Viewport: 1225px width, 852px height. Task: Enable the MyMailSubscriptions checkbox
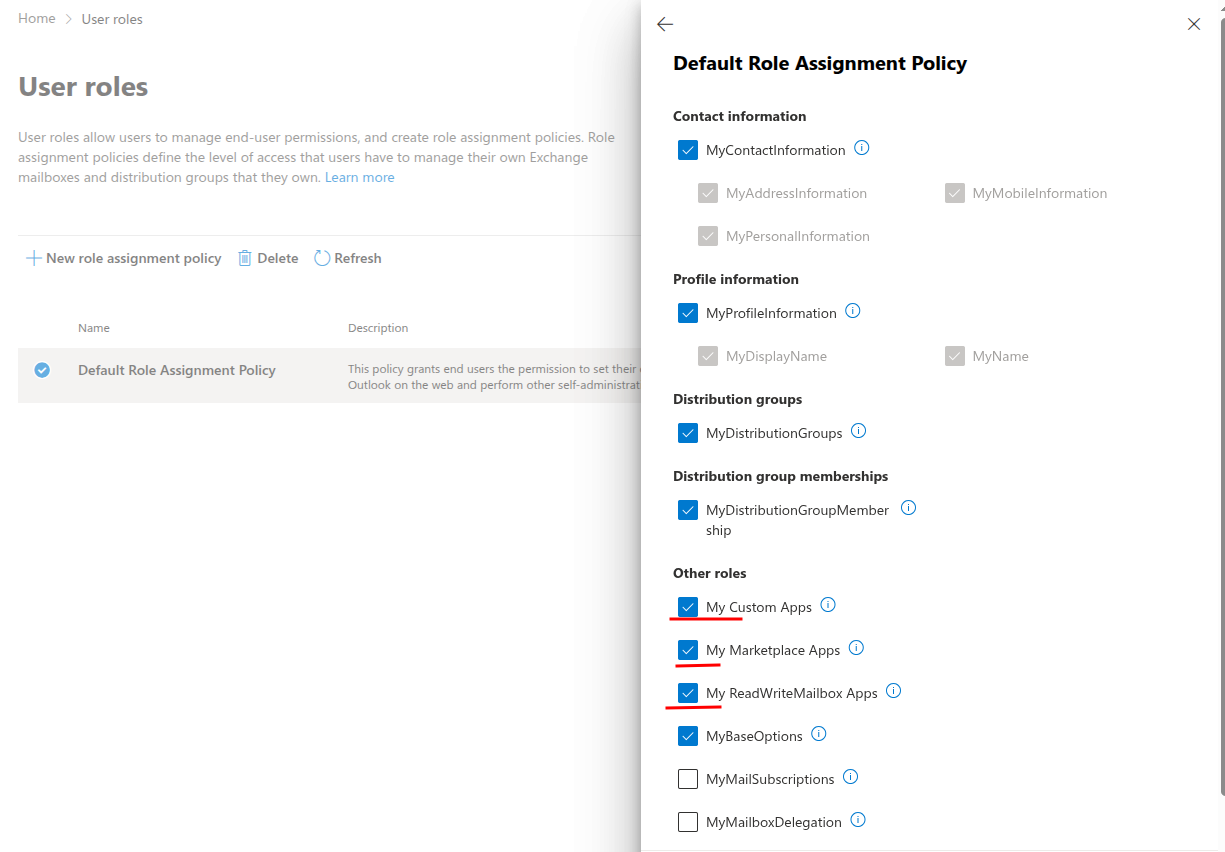coord(688,779)
